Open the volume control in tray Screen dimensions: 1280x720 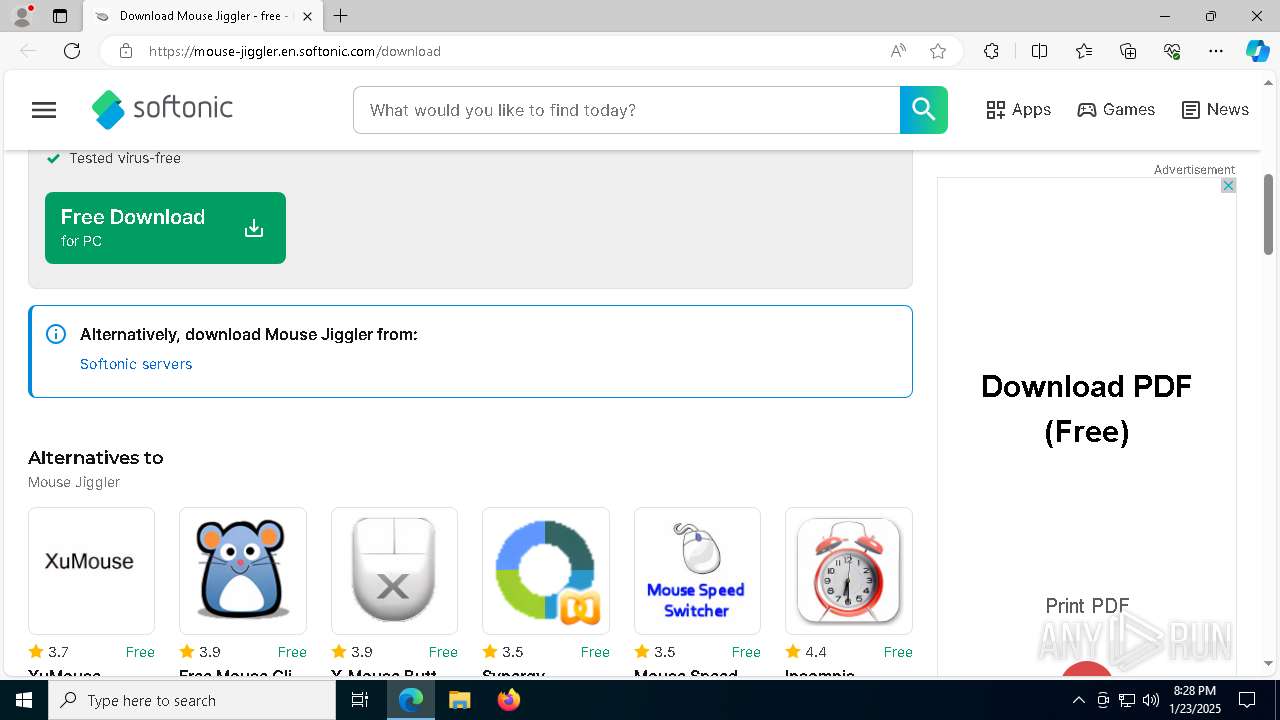[1150, 700]
